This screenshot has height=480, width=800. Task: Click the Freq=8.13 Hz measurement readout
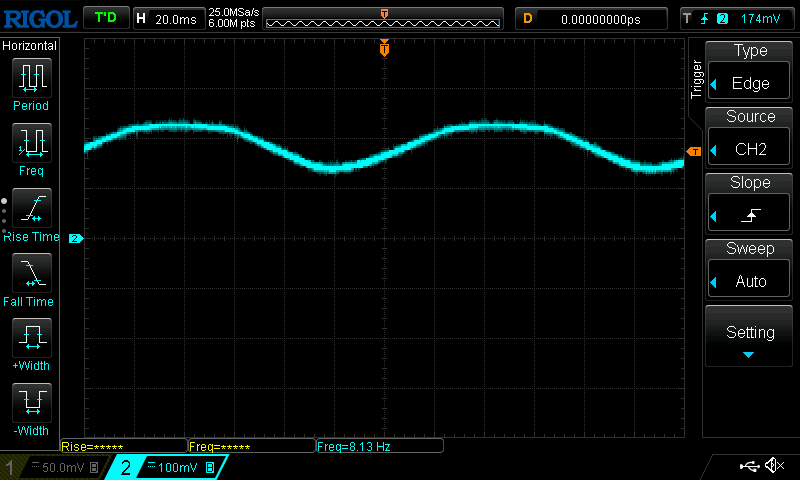[378, 447]
